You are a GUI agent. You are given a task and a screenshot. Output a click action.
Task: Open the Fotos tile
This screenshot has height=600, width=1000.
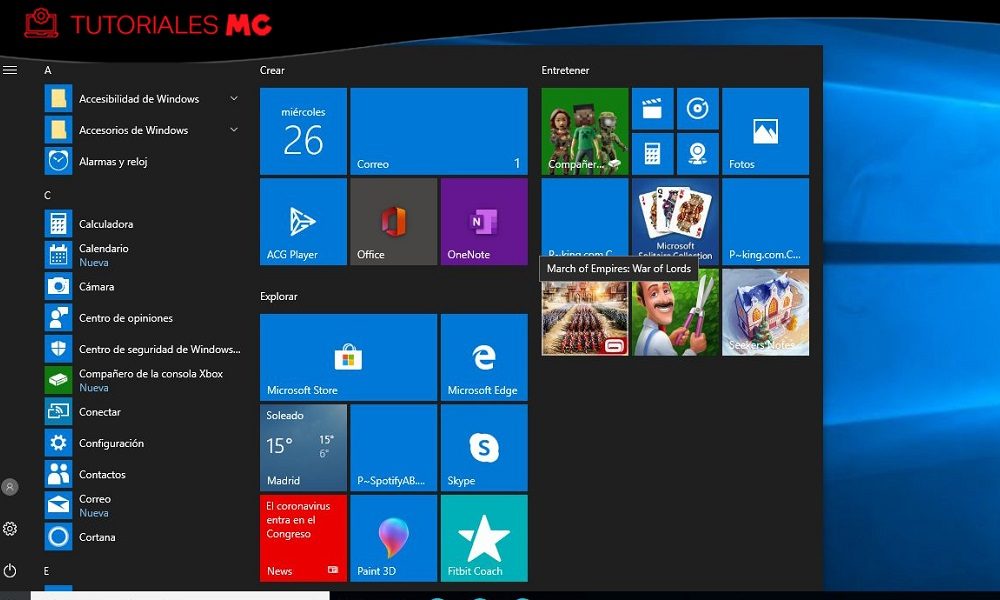tap(765, 130)
